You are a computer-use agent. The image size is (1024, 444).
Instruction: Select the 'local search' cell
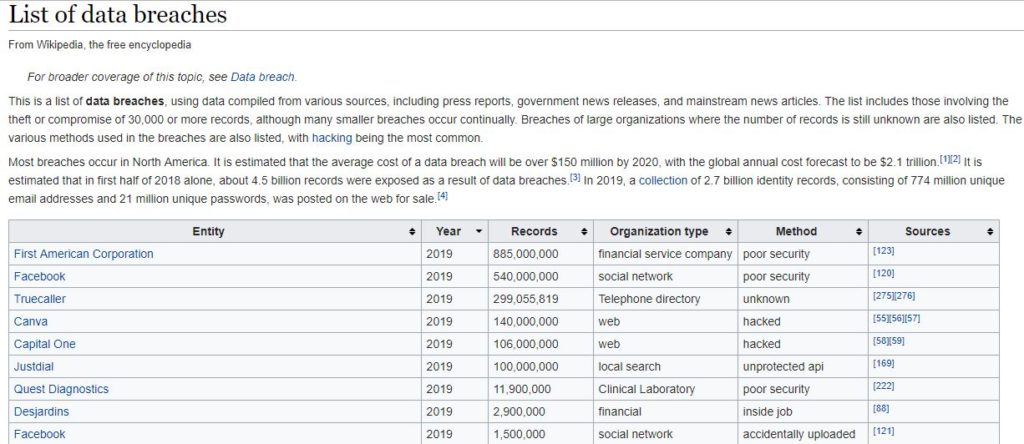click(x=665, y=366)
